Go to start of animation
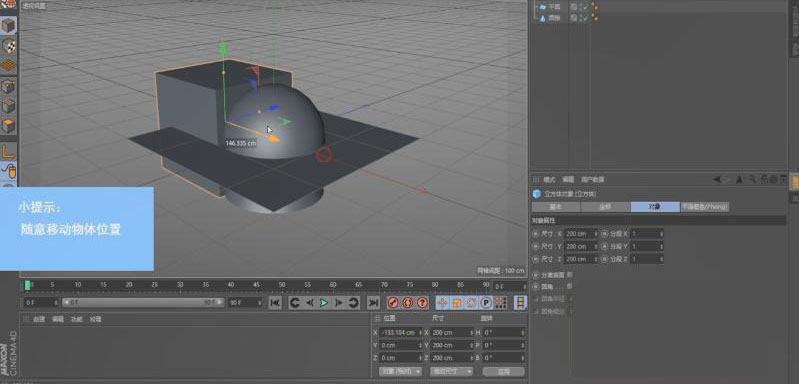The image size is (799, 384). pos(275,303)
